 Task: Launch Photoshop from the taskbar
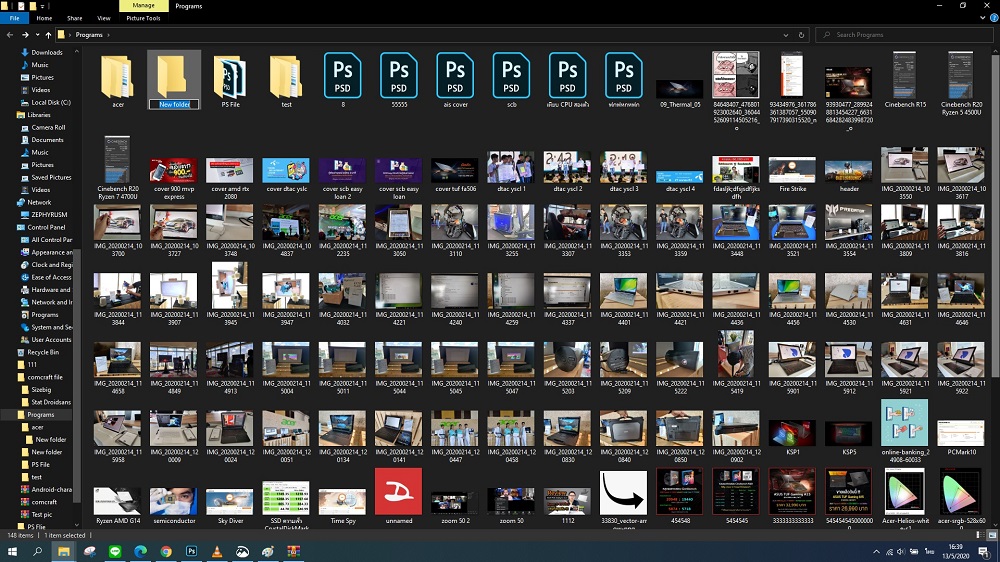click(191, 551)
